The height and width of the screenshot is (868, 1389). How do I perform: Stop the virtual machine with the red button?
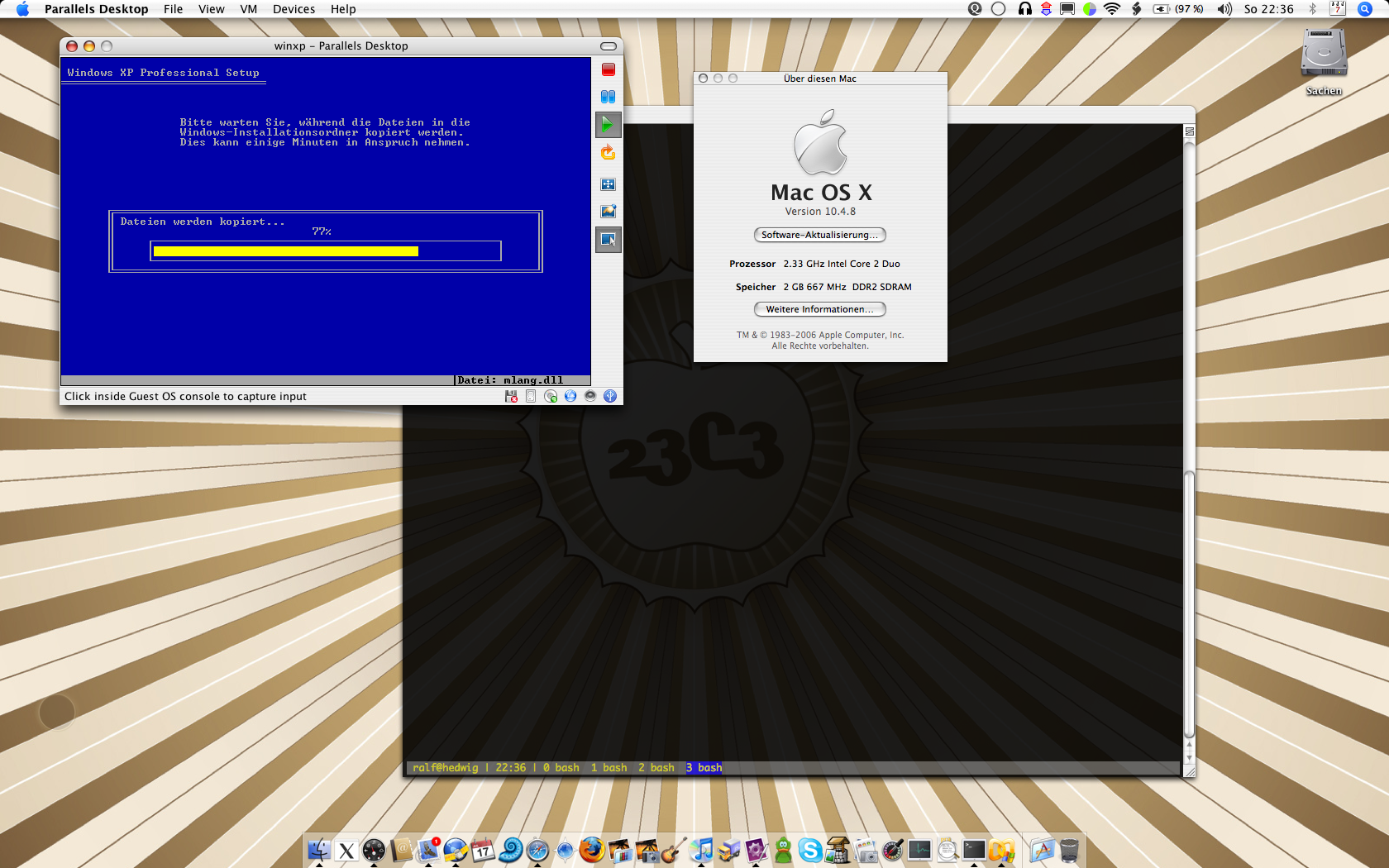pos(609,69)
